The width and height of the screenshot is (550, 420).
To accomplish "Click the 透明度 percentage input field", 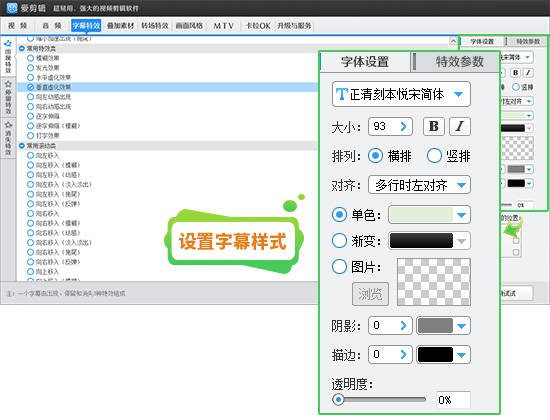I will click(453, 400).
